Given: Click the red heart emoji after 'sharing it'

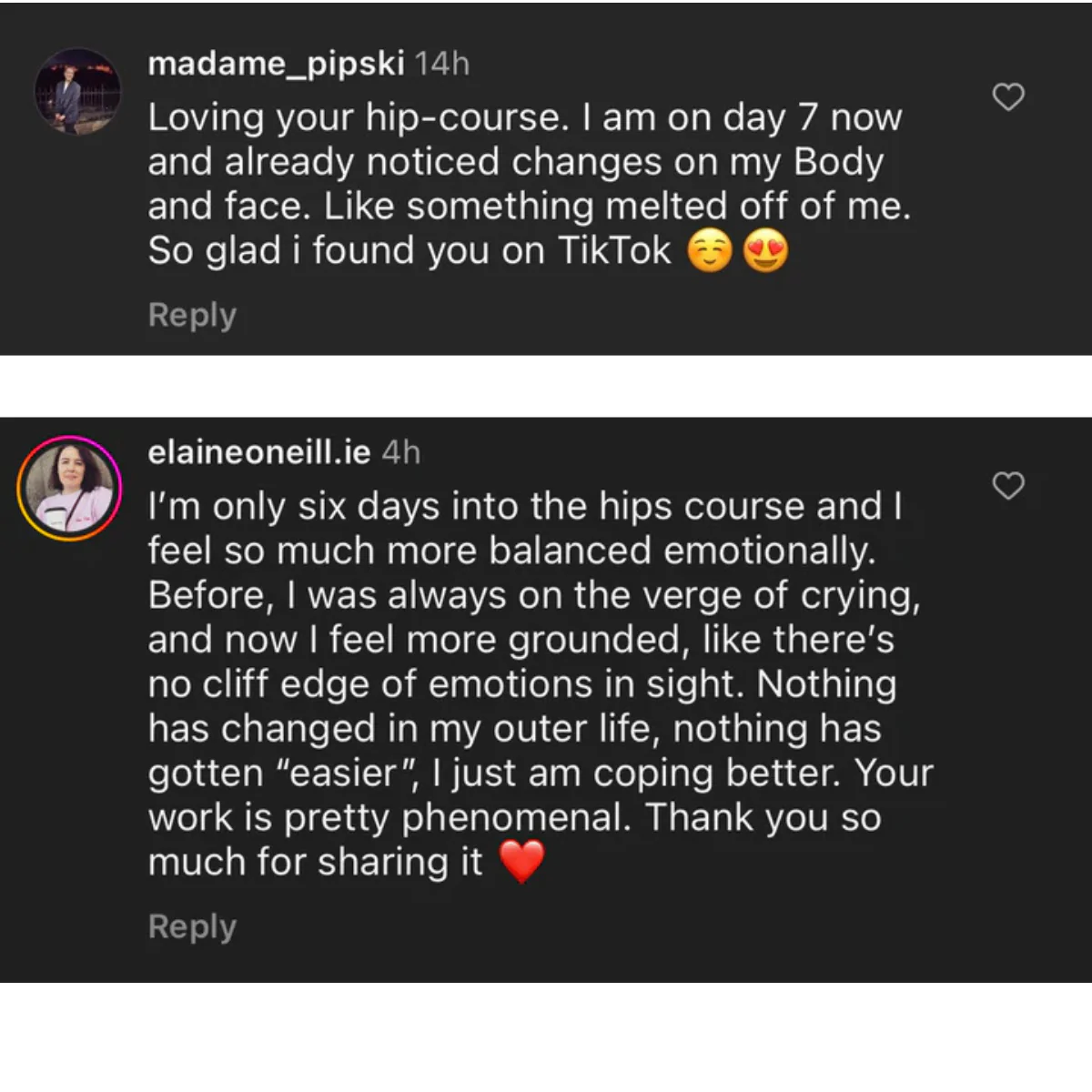Looking at the screenshot, I should pyautogui.click(x=521, y=861).
